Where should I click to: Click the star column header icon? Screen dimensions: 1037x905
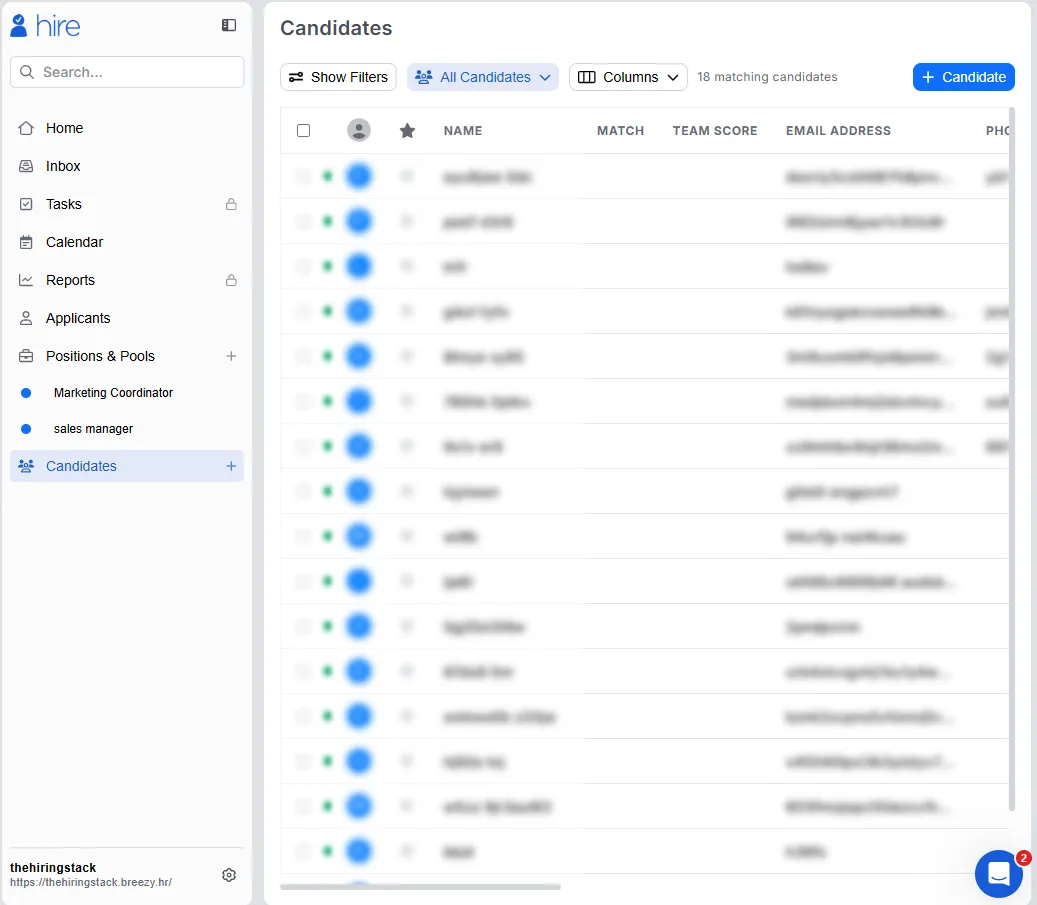407,131
